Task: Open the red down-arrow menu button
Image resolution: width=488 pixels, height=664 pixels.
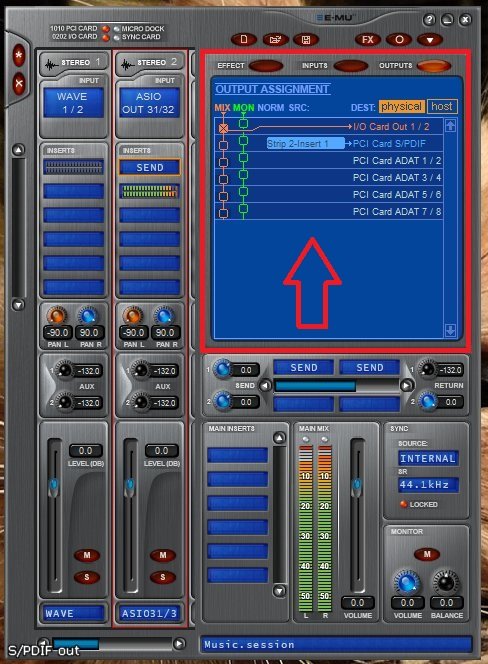Action: [430, 40]
